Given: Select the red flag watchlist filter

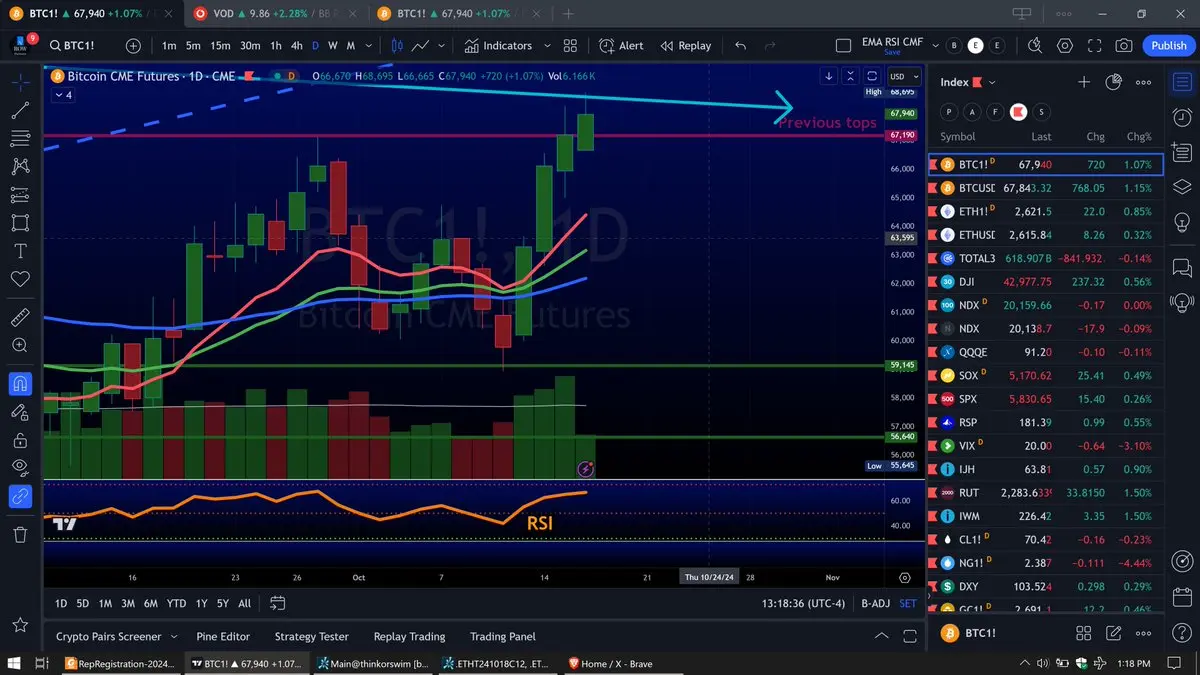Looking at the screenshot, I should 1018,112.
